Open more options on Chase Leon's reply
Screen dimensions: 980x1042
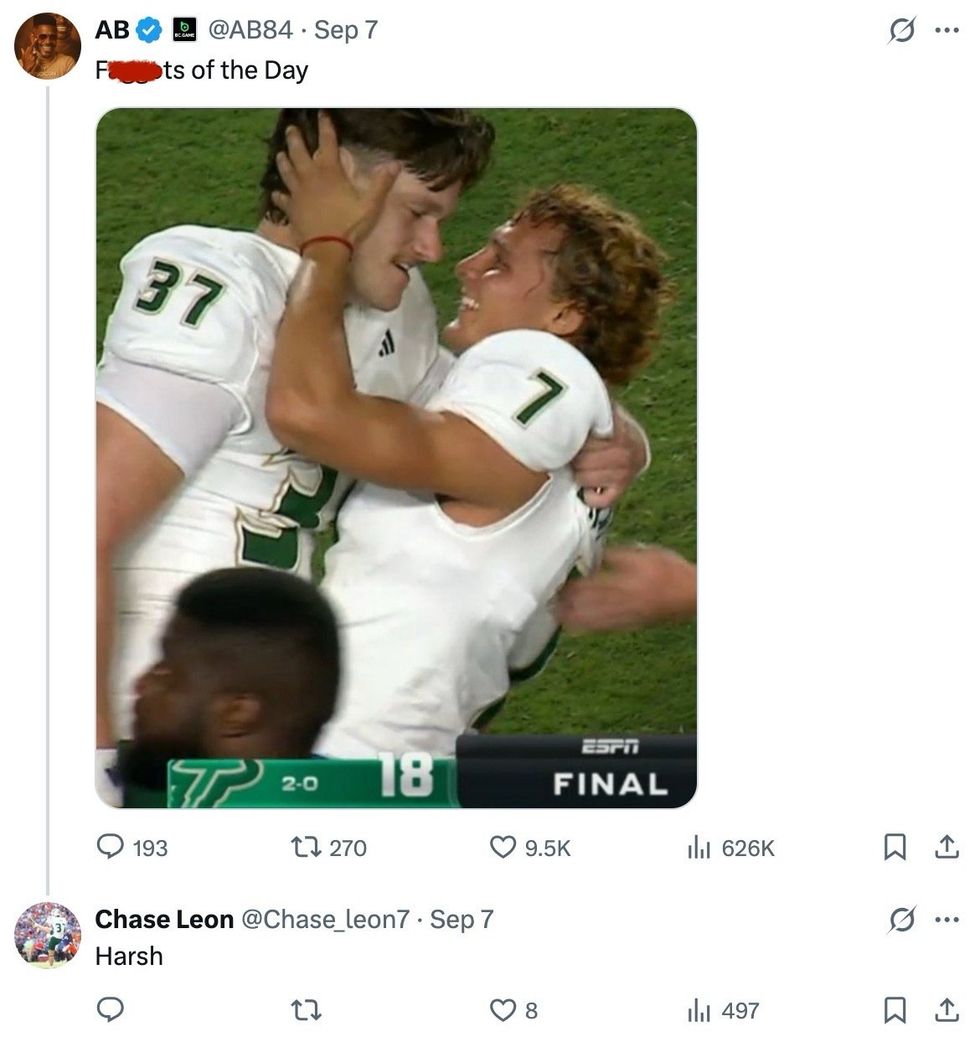[946, 920]
